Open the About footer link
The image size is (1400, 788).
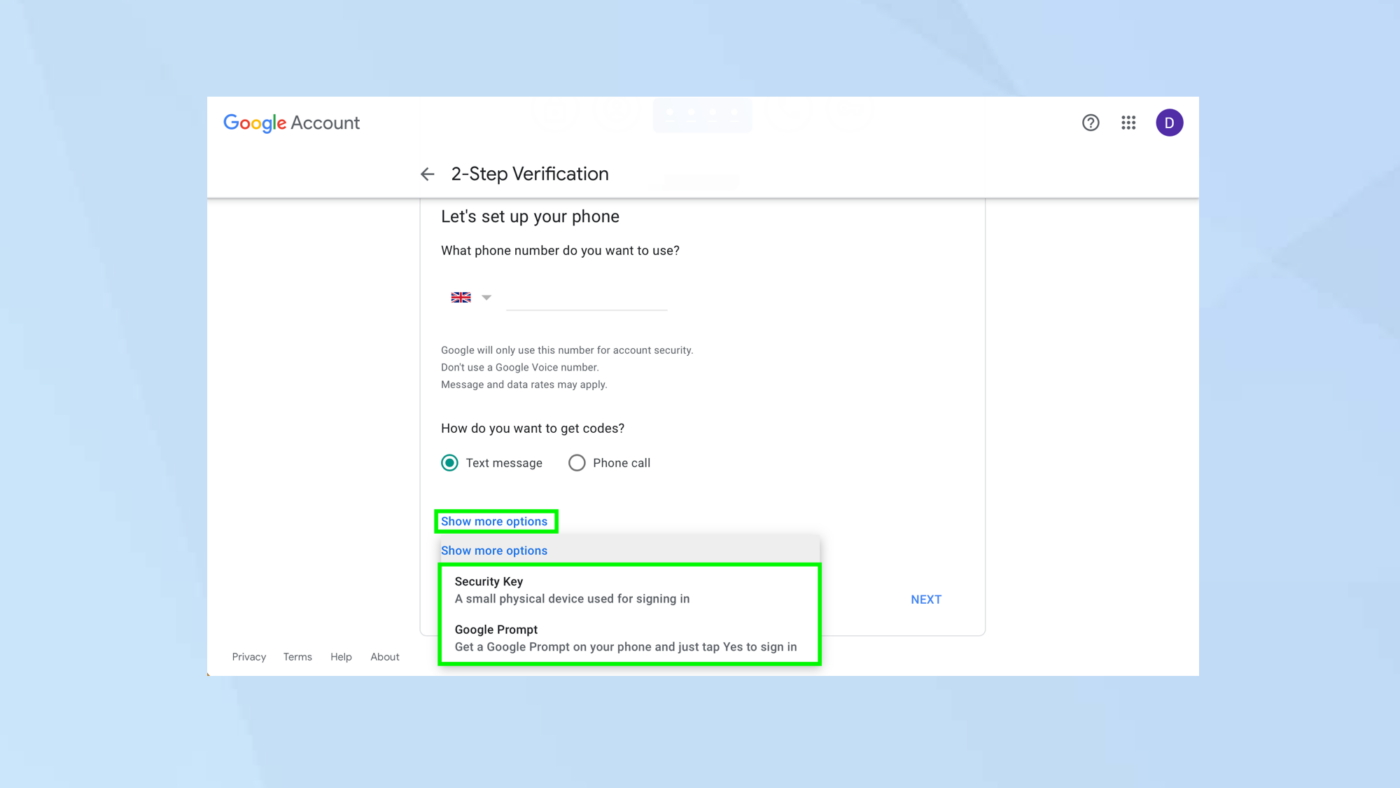[x=385, y=657]
